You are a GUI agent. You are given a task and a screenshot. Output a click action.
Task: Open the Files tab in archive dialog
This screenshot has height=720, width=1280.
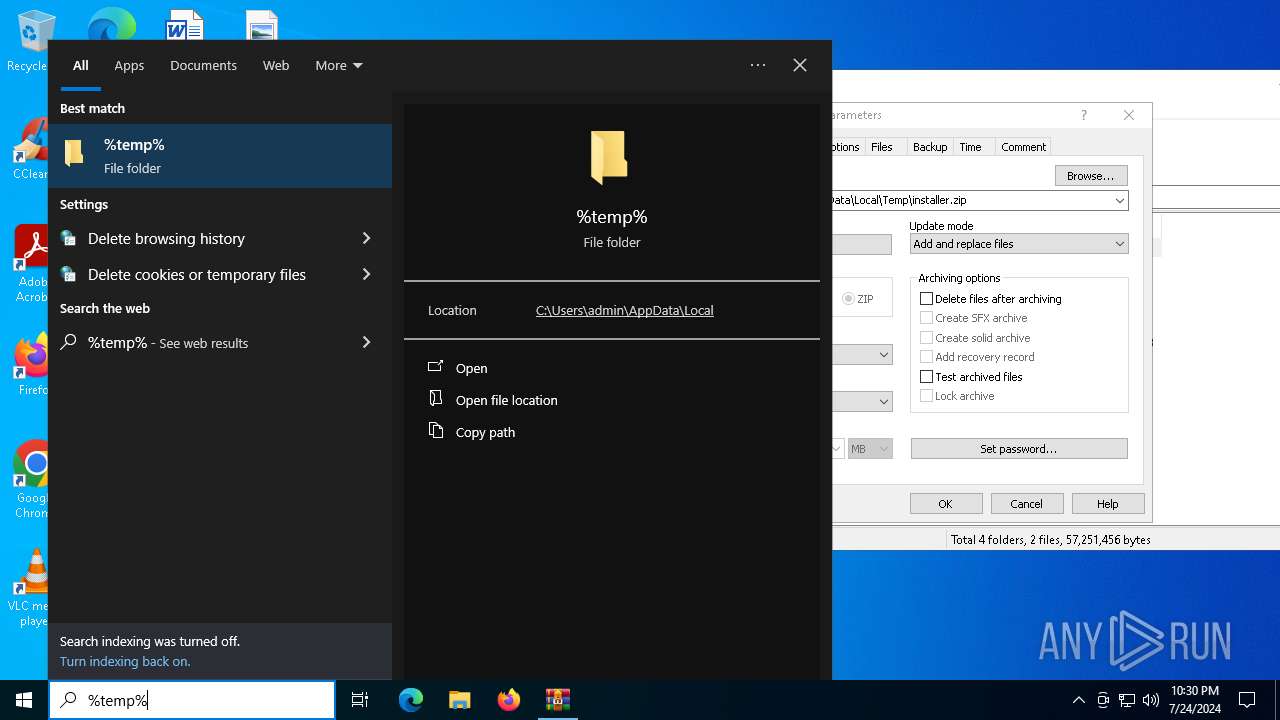(882, 147)
